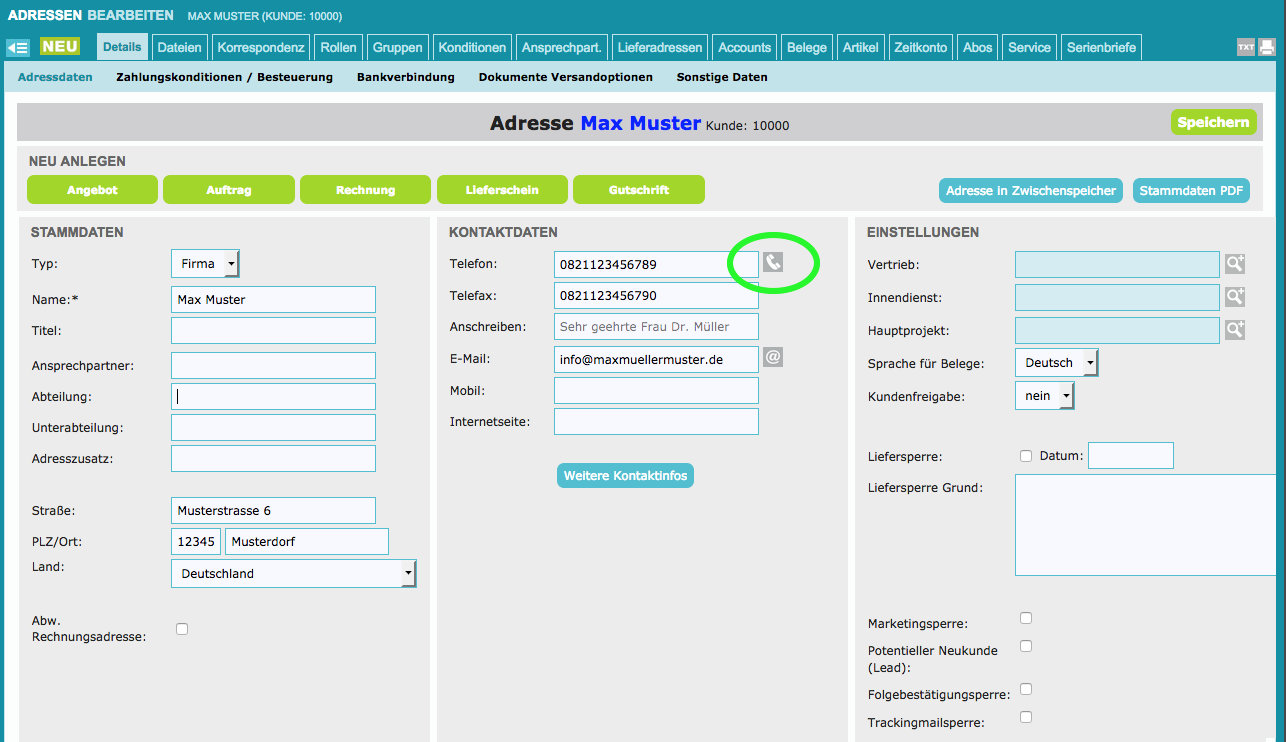The height and width of the screenshot is (742, 1286).
Task: Open the search icon next to Hauptprojekt
Action: (1235, 330)
